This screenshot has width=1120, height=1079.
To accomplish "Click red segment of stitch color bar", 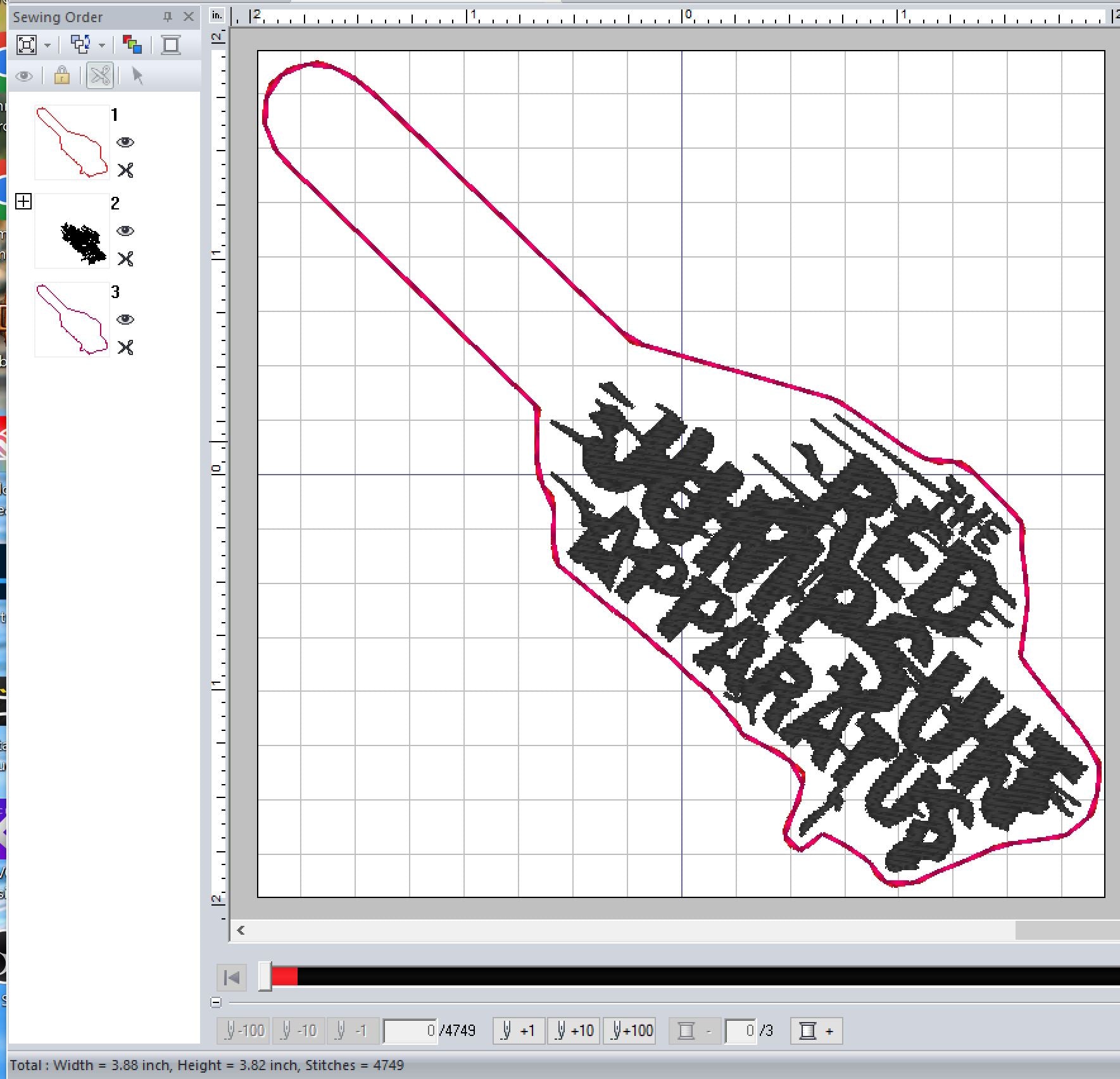I will [284, 976].
